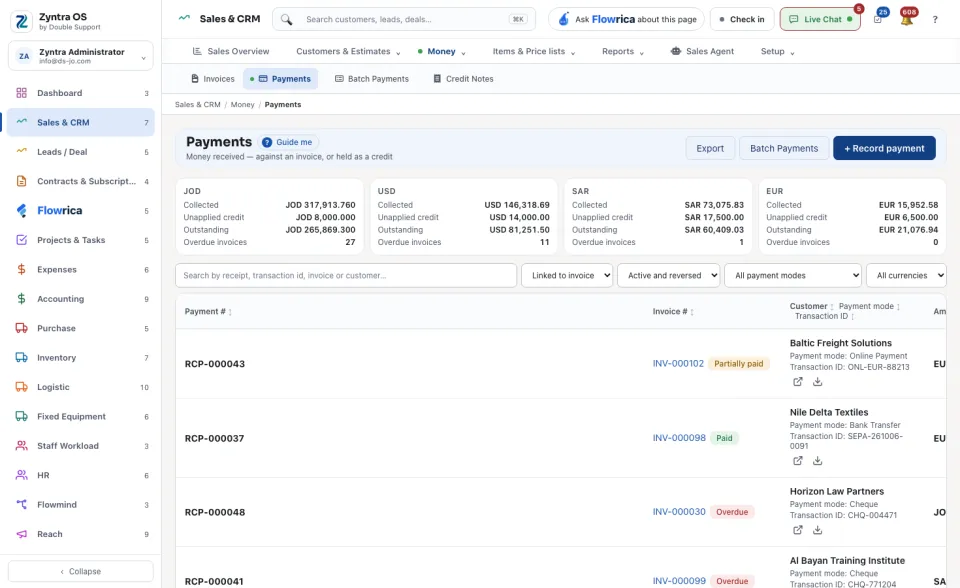Focus the global search customers field
Screen dimensions: 960x588
click(404, 19)
